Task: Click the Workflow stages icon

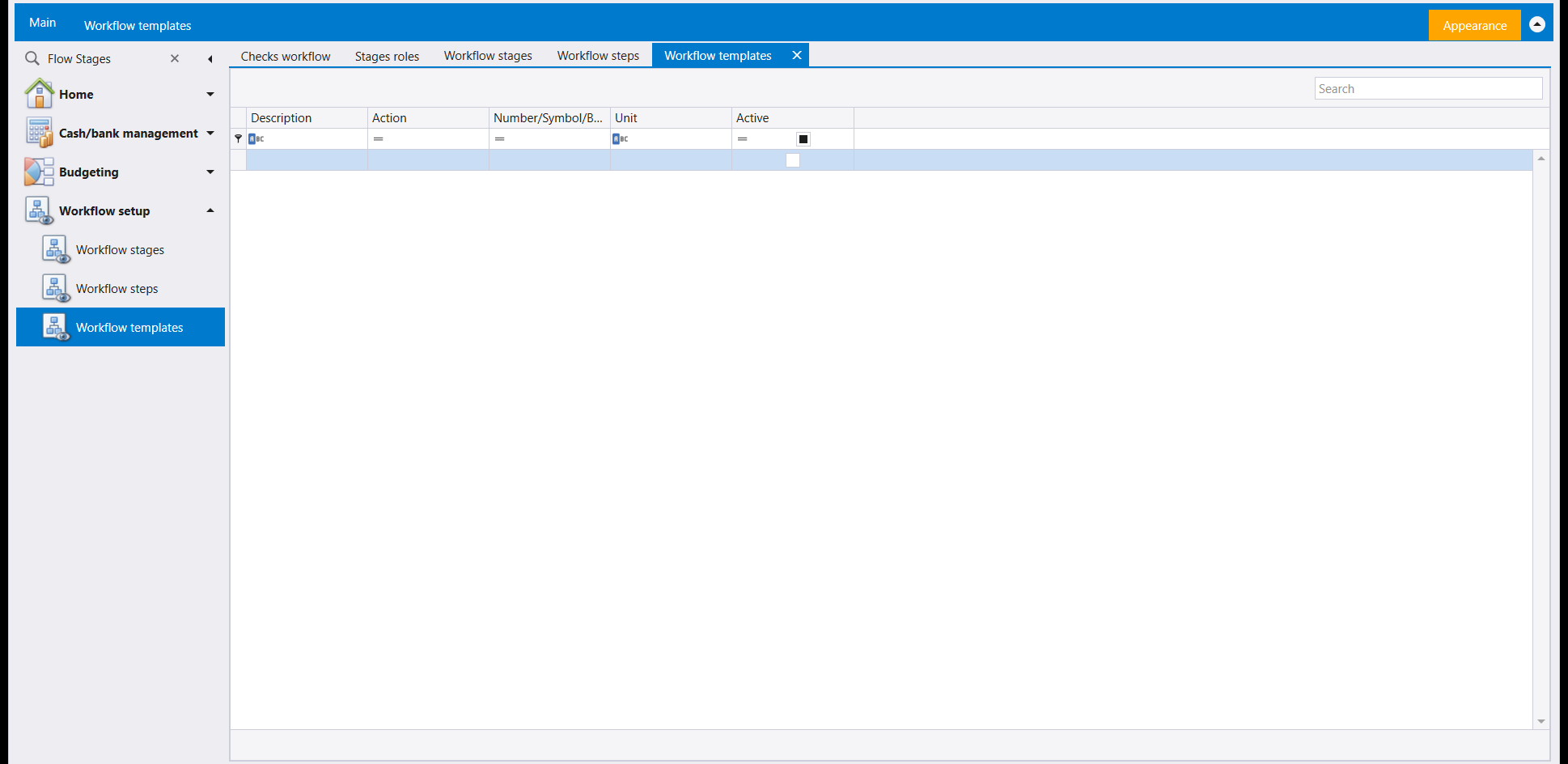Action: (x=56, y=249)
